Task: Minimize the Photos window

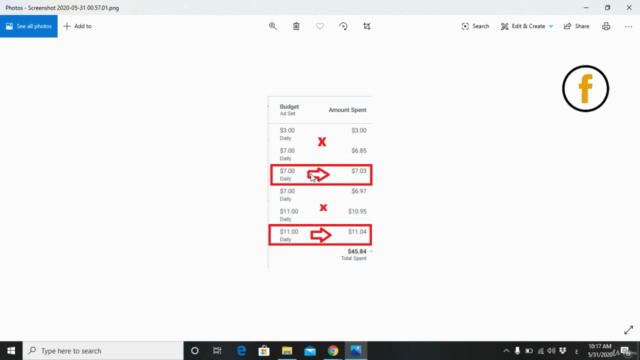Action: [586, 7]
